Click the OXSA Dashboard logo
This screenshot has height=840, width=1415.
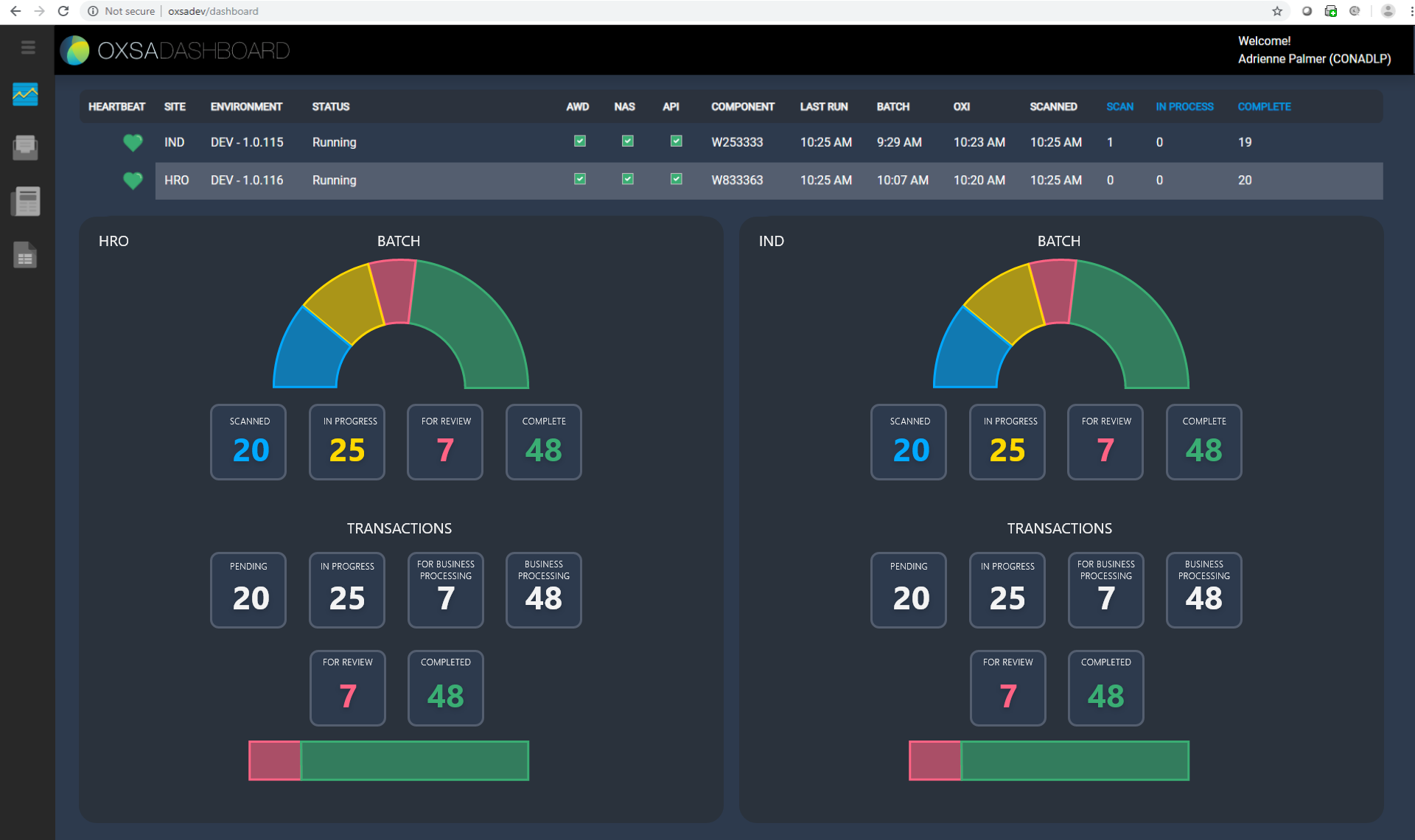(x=175, y=50)
